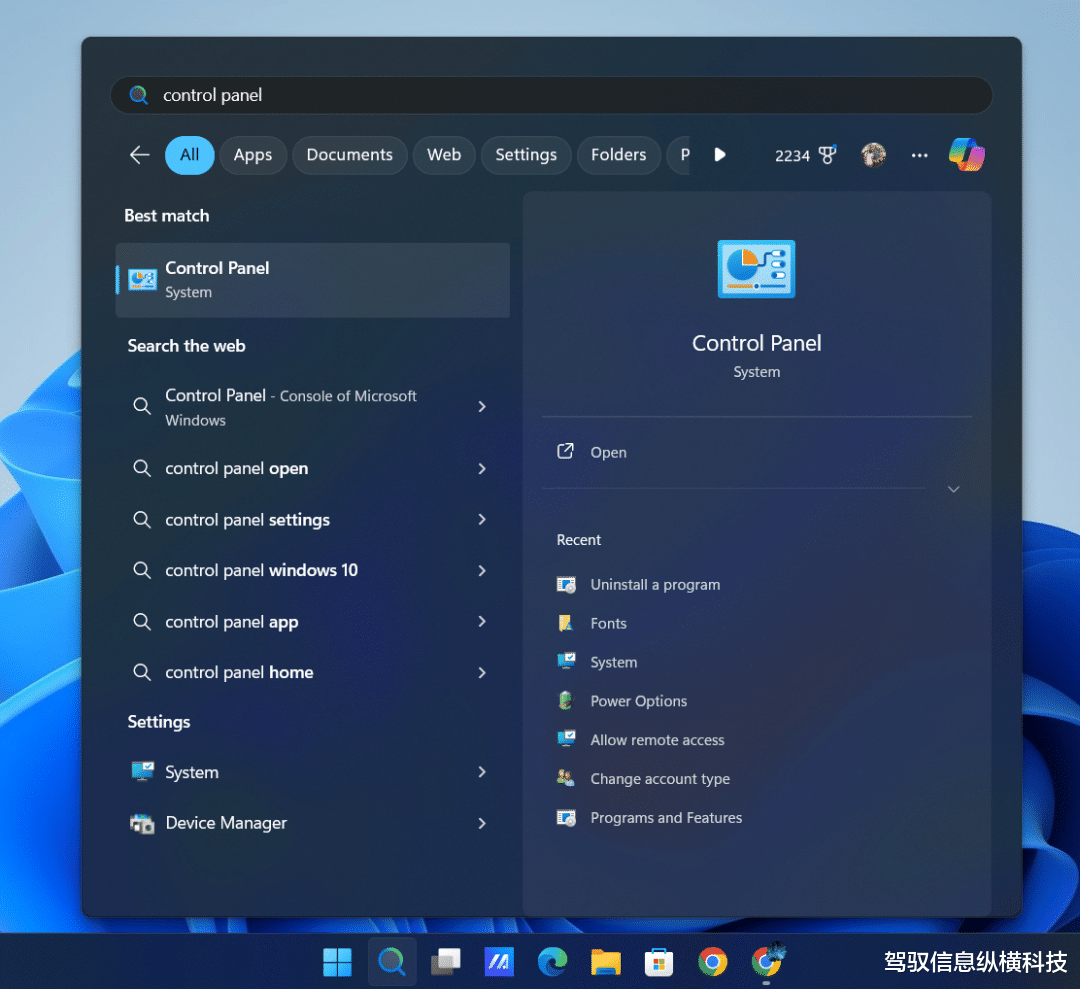Open recent item Uninstall a program

pyautogui.click(x=654, y=585)
